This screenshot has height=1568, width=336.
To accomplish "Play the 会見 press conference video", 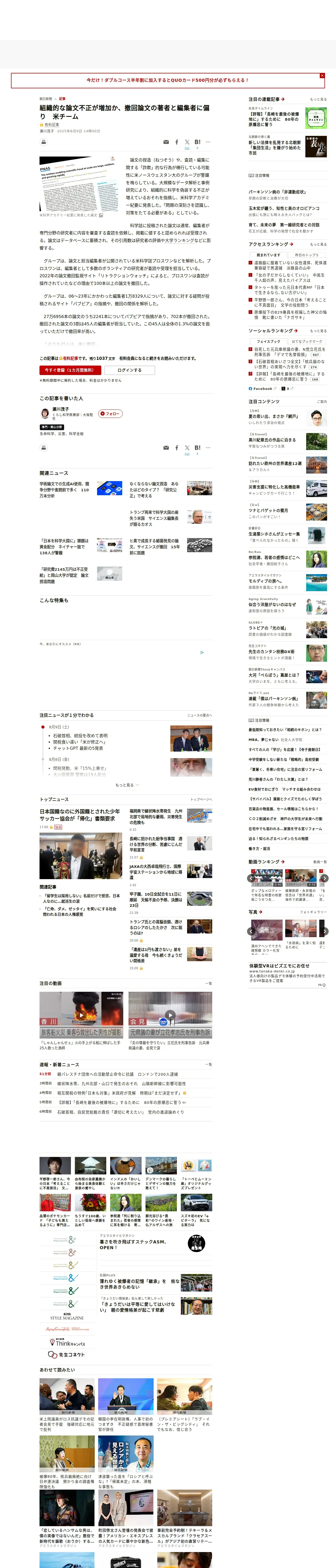I will [170, 1015].
